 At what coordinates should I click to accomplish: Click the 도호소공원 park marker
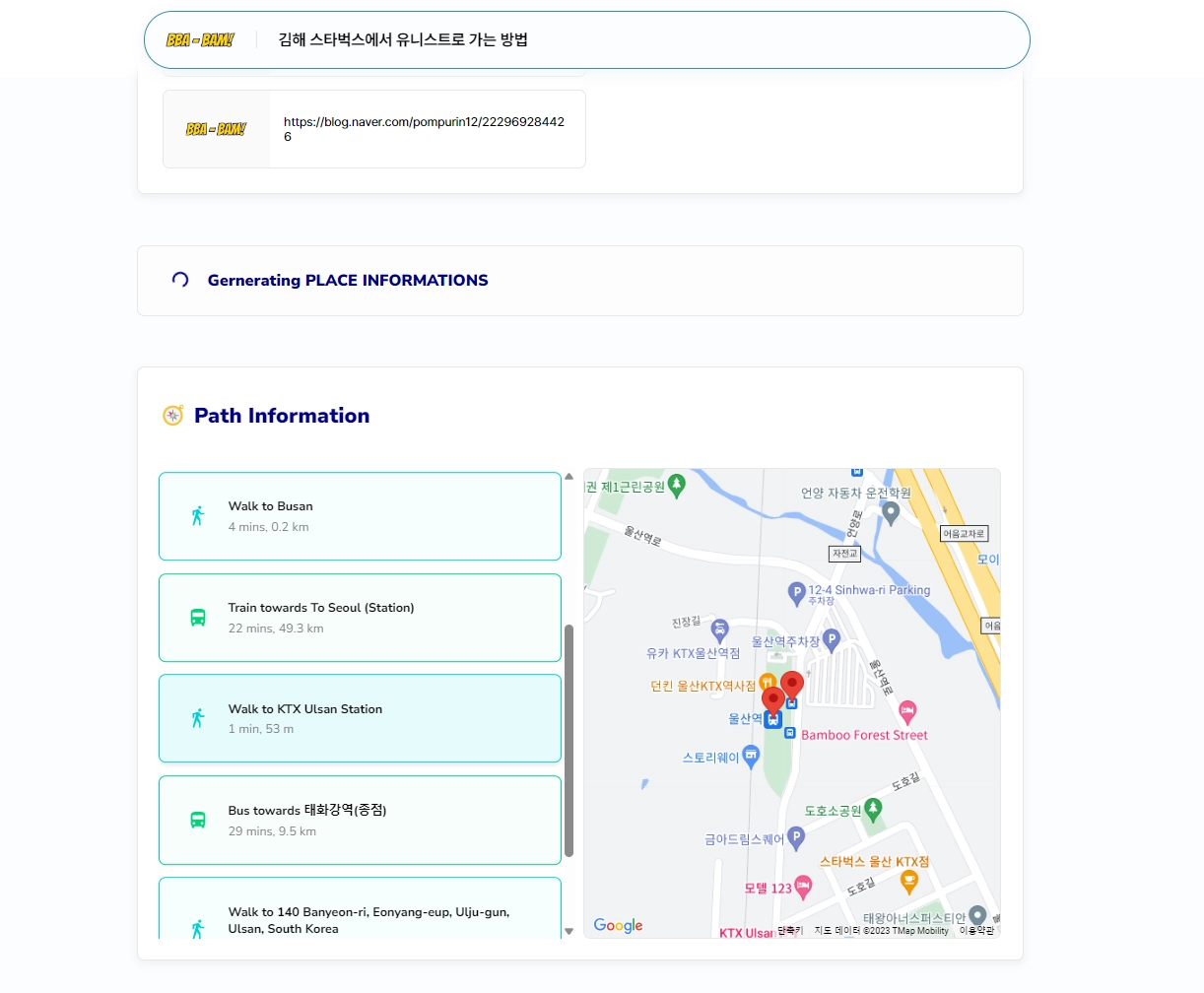coord(872,810)
